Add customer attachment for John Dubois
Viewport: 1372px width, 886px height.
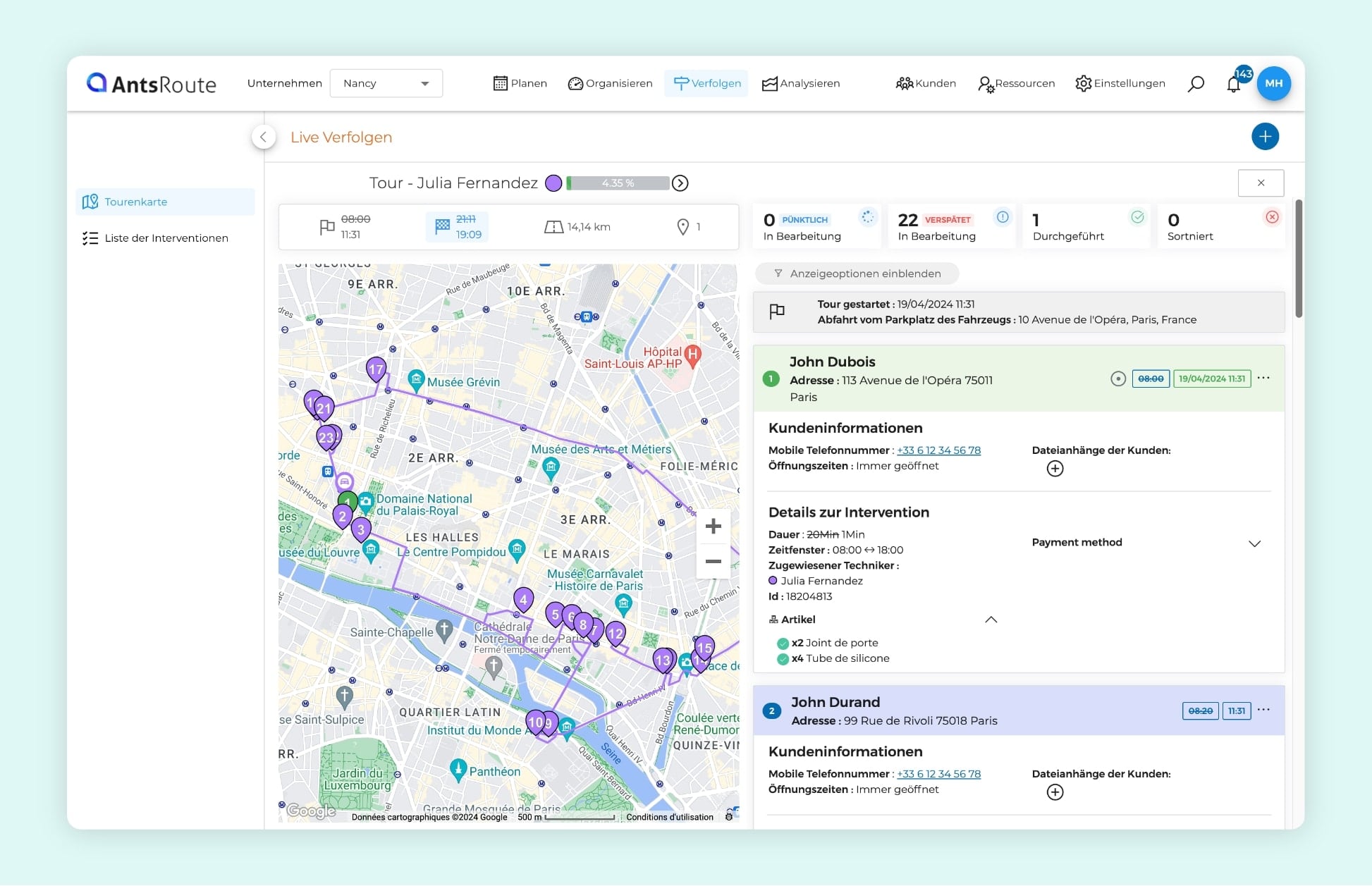[1055, 469]
